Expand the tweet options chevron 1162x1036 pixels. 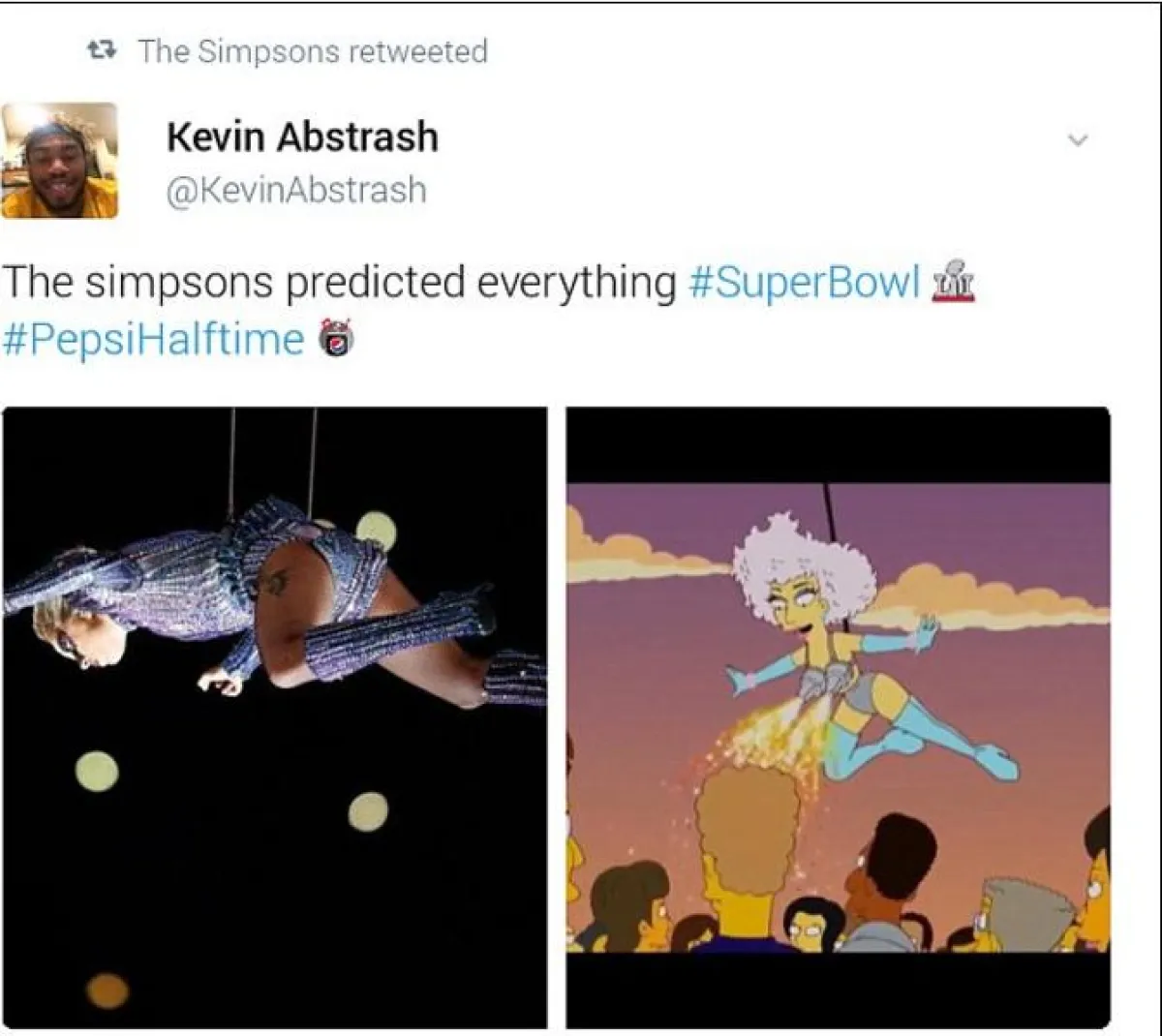(1077, 140)
